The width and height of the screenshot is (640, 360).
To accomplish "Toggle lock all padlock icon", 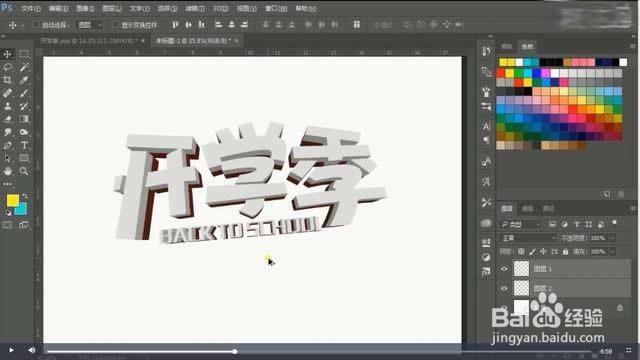I will coord(565,251).
